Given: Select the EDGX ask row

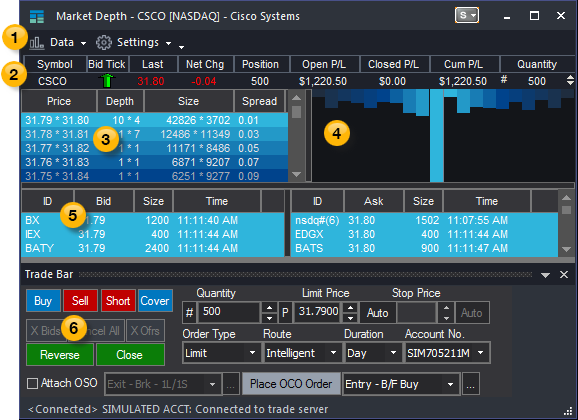Looking at the screenshot, I should (x=424, y=234).
